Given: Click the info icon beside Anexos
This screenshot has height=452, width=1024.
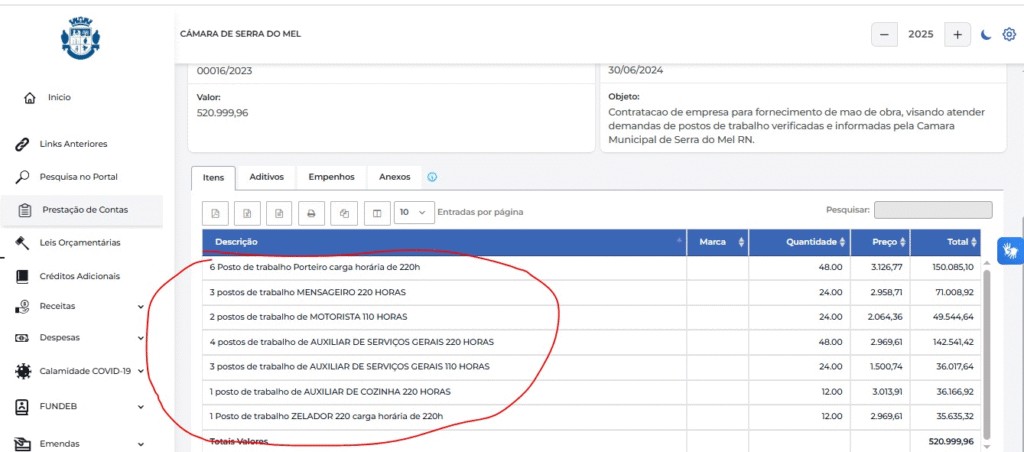Looking at the screenshot, I should (432, 177).
